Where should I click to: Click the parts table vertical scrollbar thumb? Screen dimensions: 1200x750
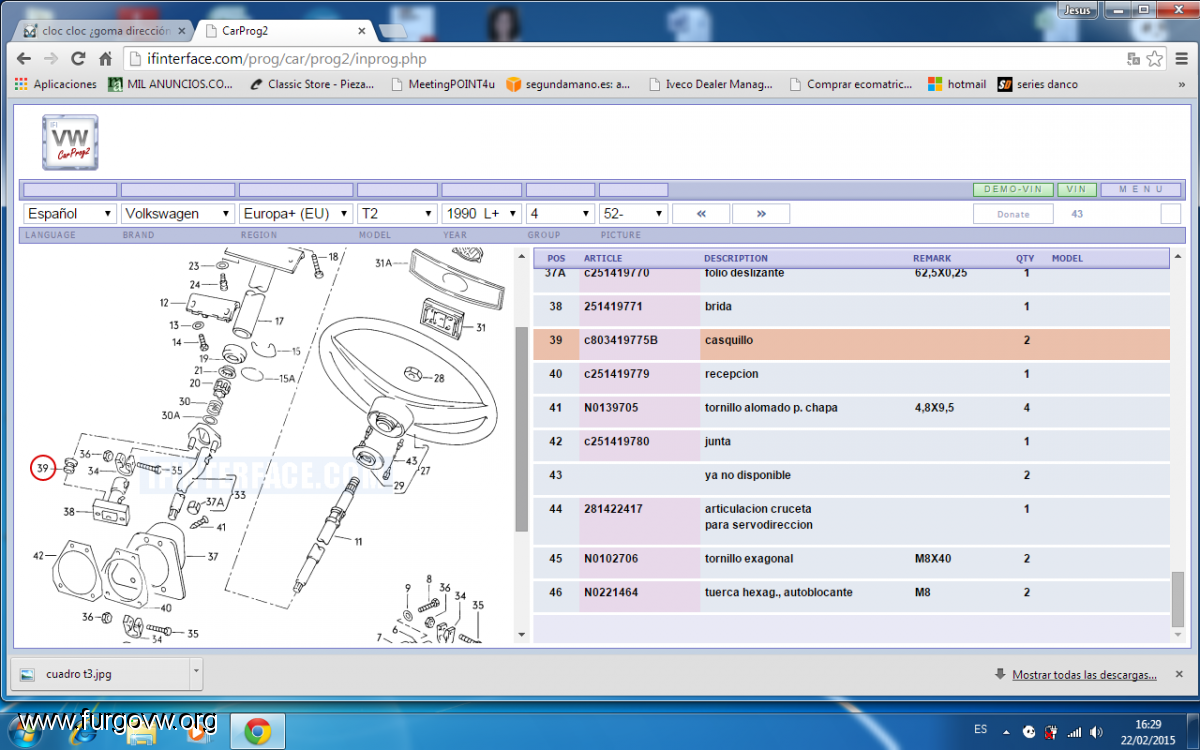coord(1178,598)
